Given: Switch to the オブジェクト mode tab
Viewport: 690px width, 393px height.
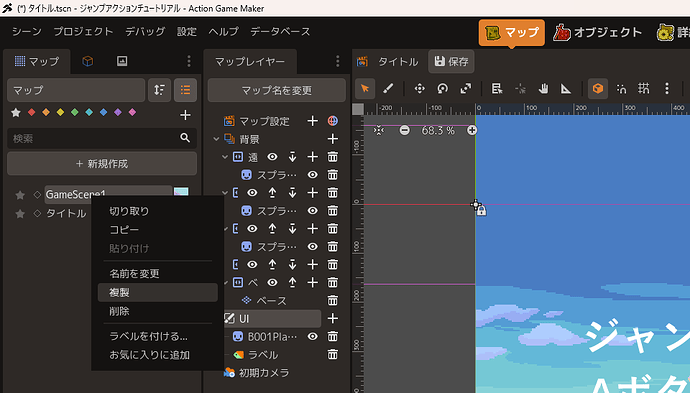Looking at the screenshot, I should tap(598, 32).
